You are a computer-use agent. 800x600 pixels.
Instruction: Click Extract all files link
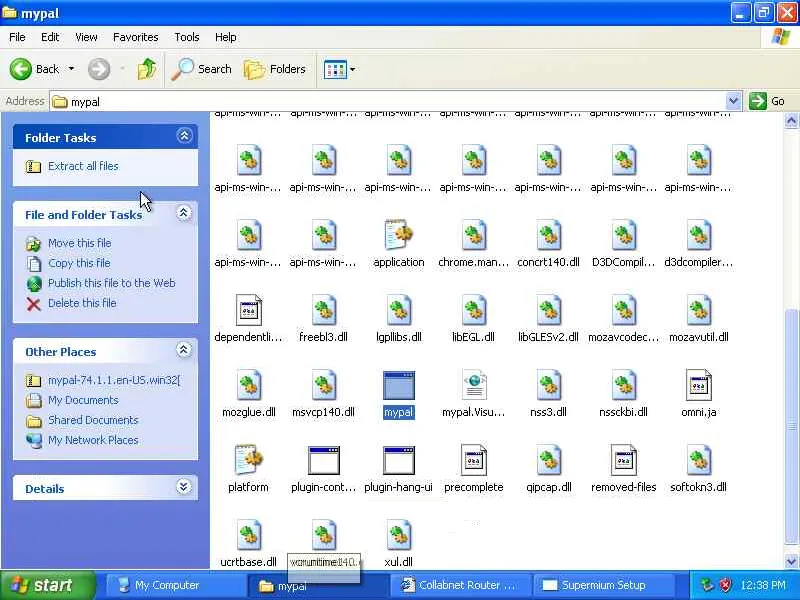point(83,166)
